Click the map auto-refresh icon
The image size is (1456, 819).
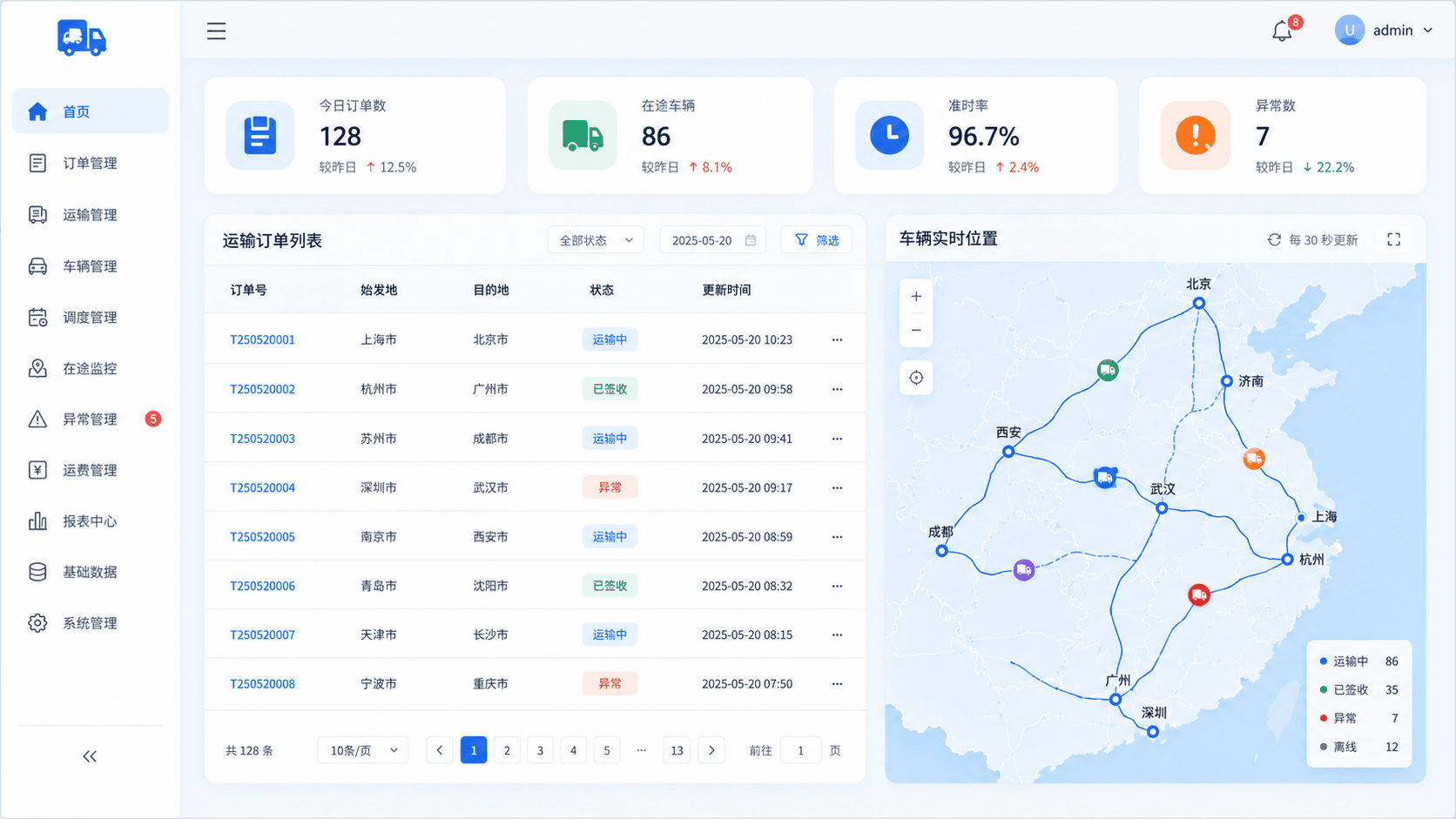click(1274, 239)
